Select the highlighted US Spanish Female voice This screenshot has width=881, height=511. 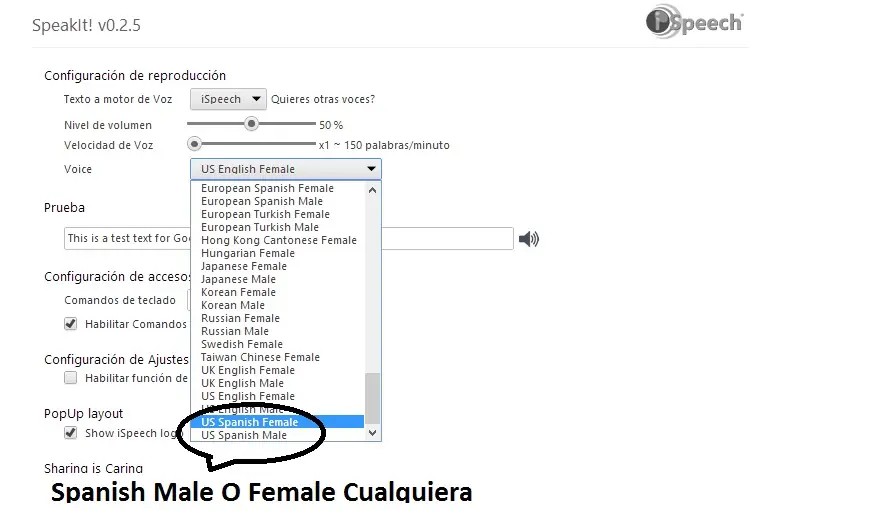click(278, 422)
